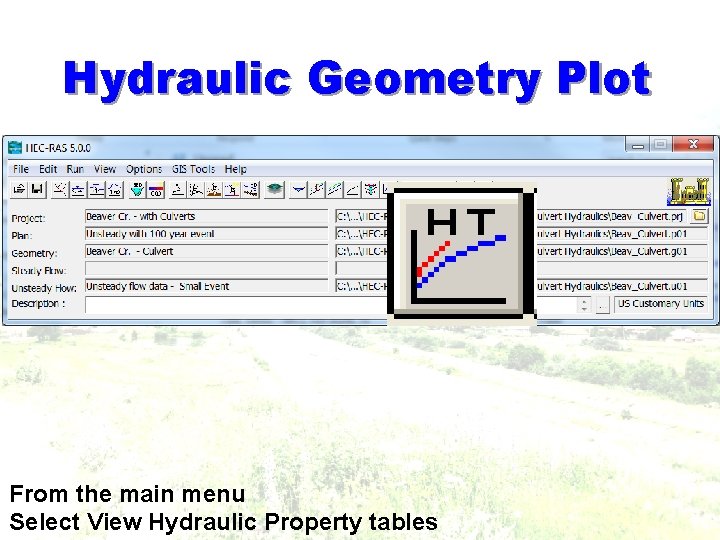Click the description scroll stepper arrows
The width and height of the screenshot is (720, 540).
click(584, 304)
